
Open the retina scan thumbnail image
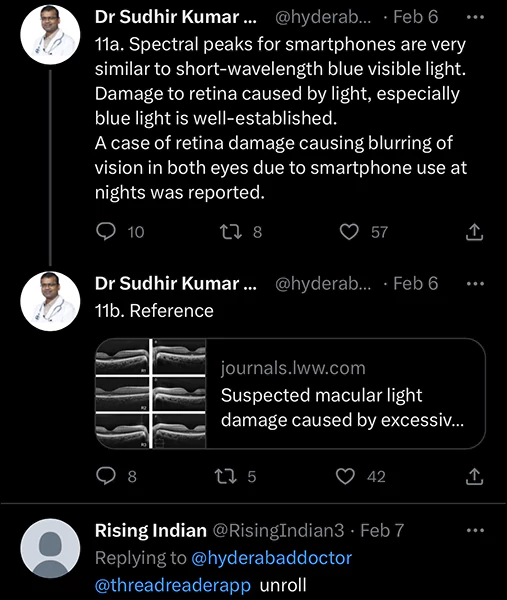coord(150,393)
